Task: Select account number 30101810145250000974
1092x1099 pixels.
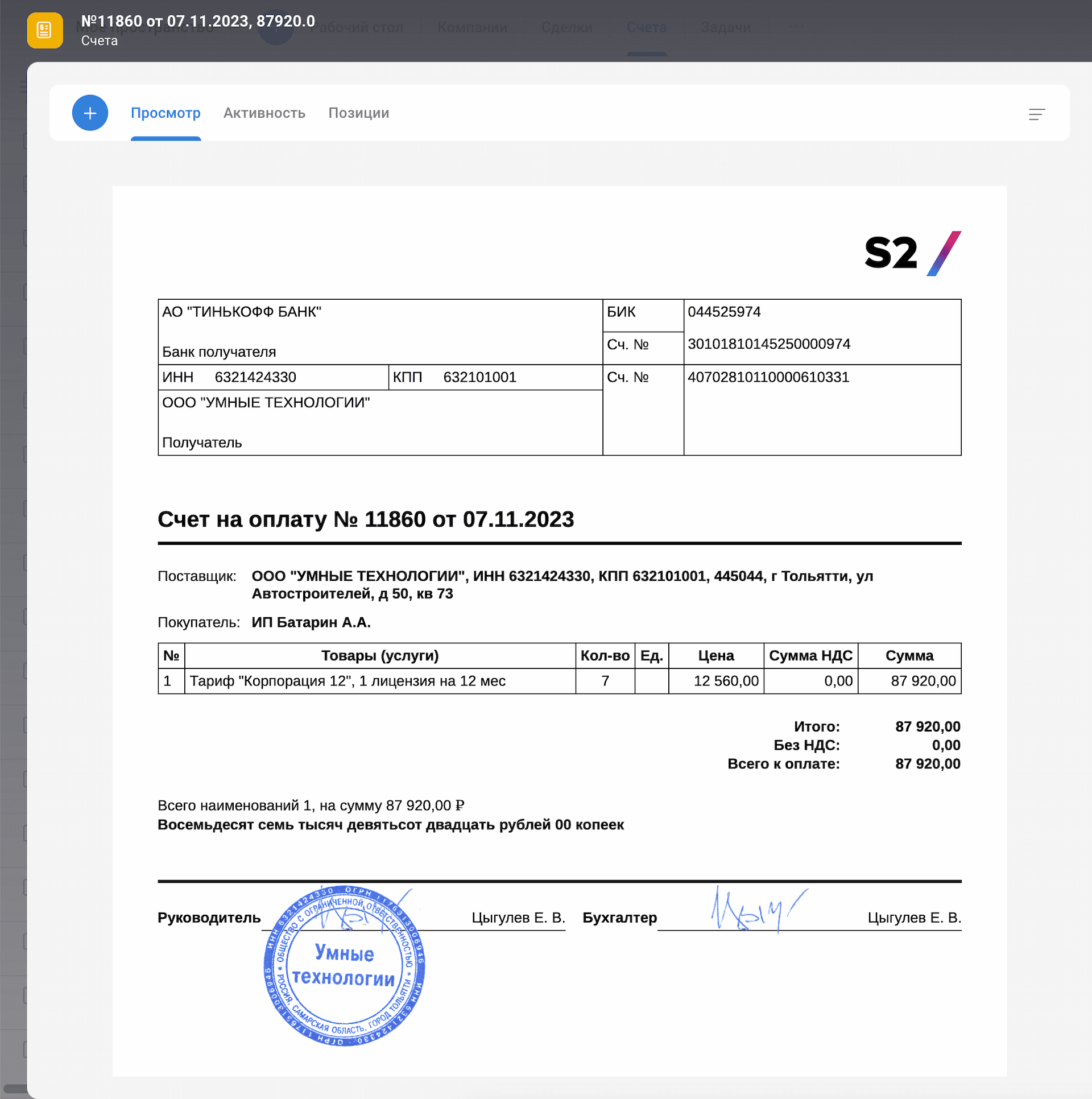Action: click(769, 344)
